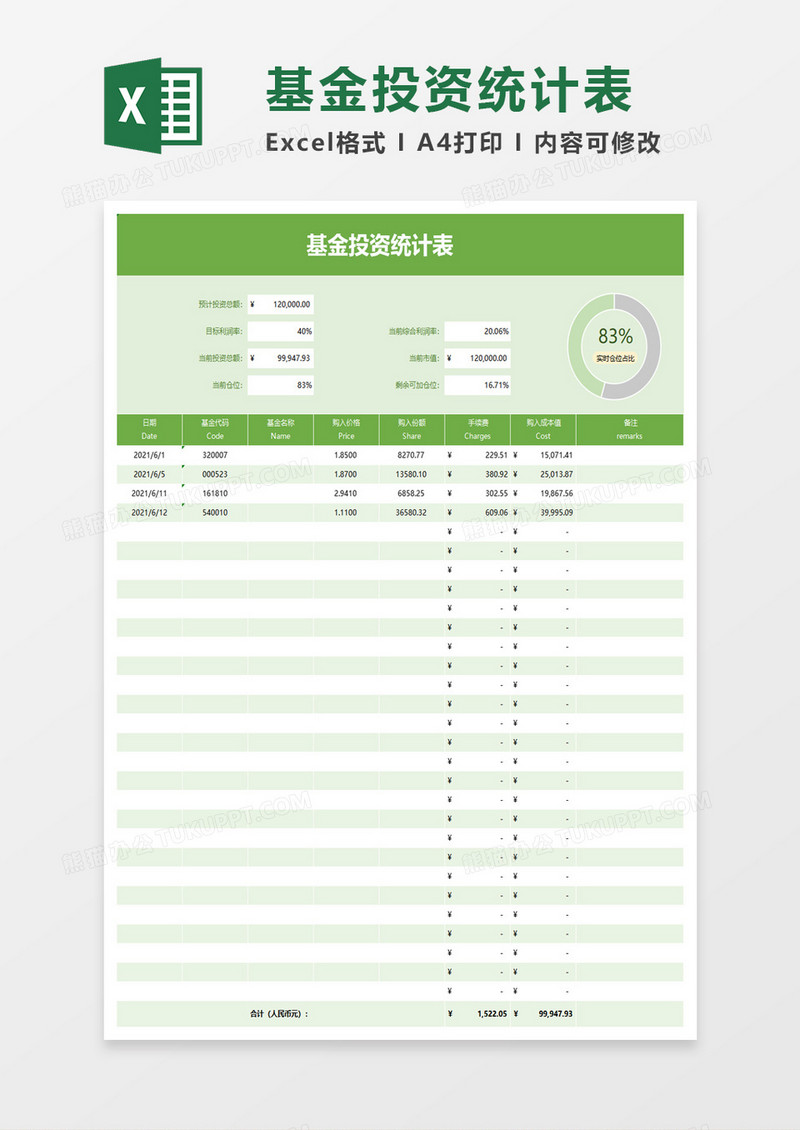Click the 日期 Date column header
The height and width of the screenshot is (1130, 800).
click(149, 430)
